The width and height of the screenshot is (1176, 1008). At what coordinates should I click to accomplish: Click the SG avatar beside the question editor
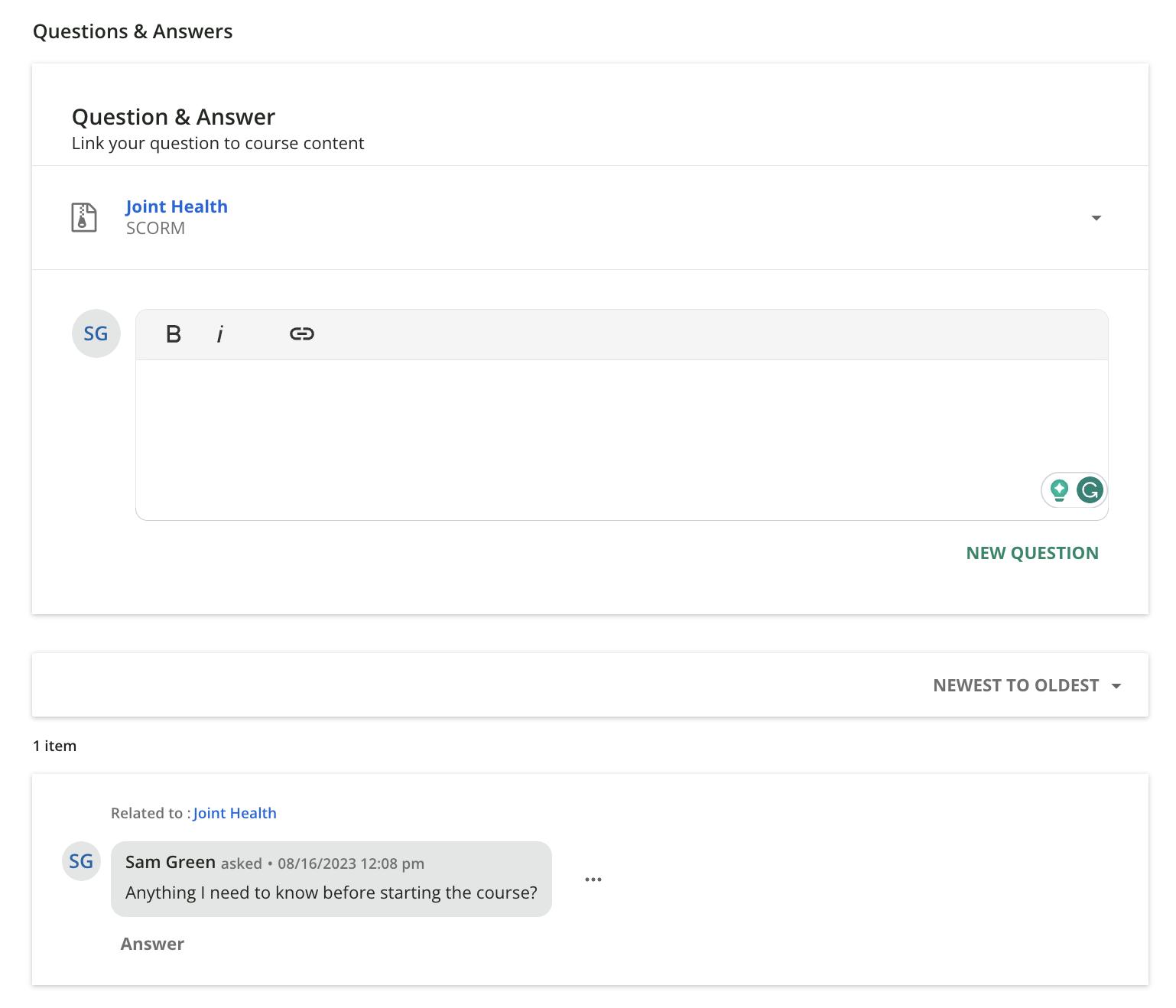(x=96, y=333)
